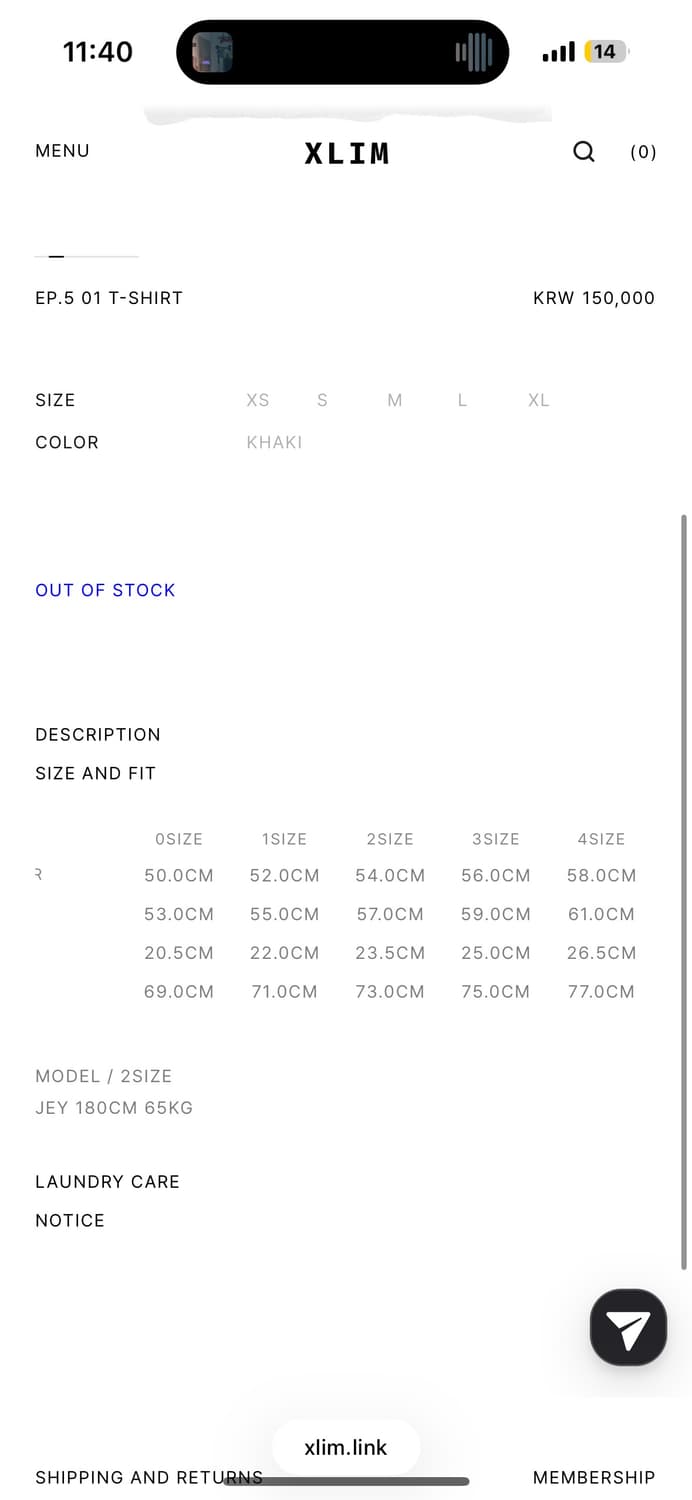Tap the battery indicator in status bar
The height and width of the screenshot is (1500, 692).
pyautogui.click(x=606, y=52)
